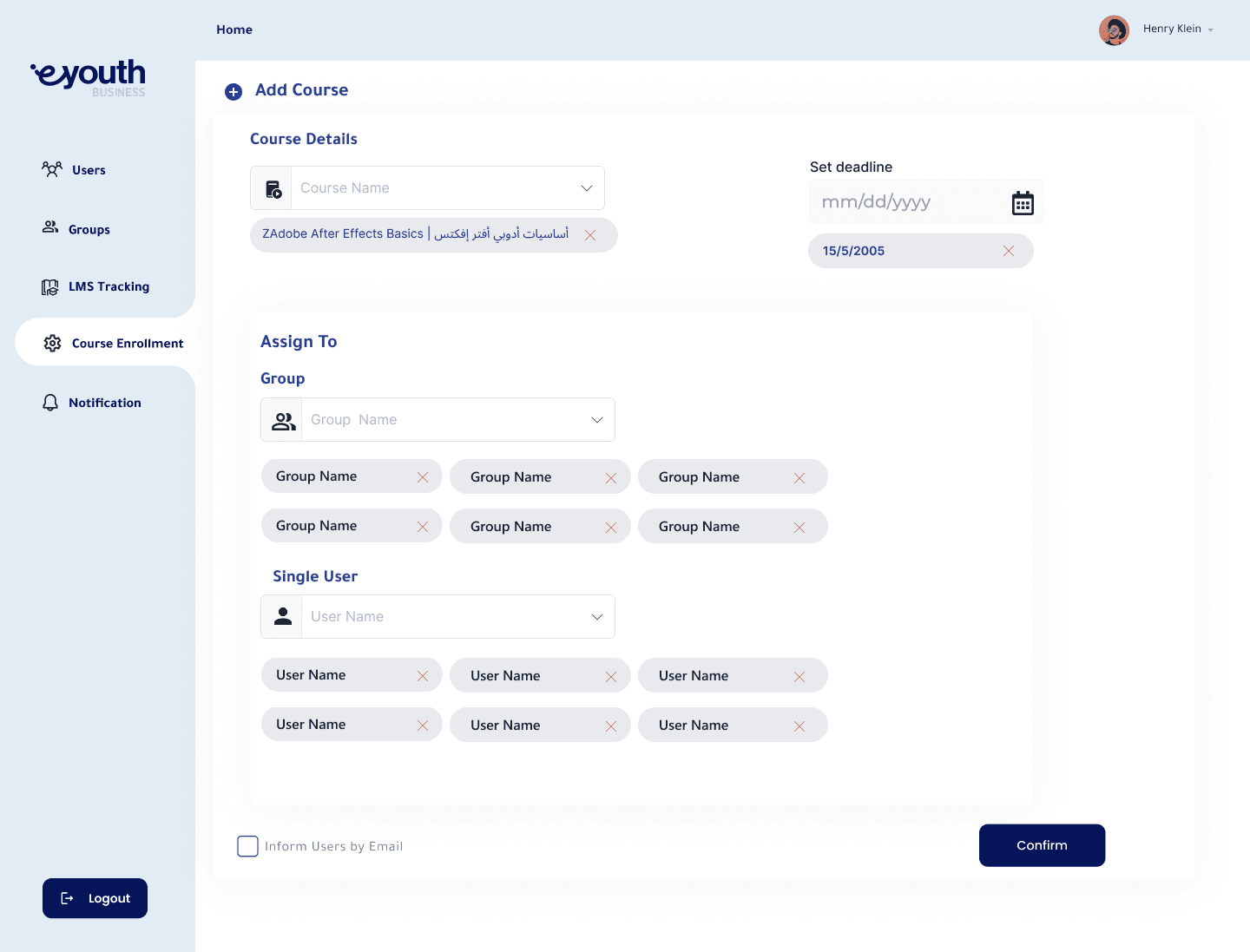Open the Group Name dropdown

596,420
